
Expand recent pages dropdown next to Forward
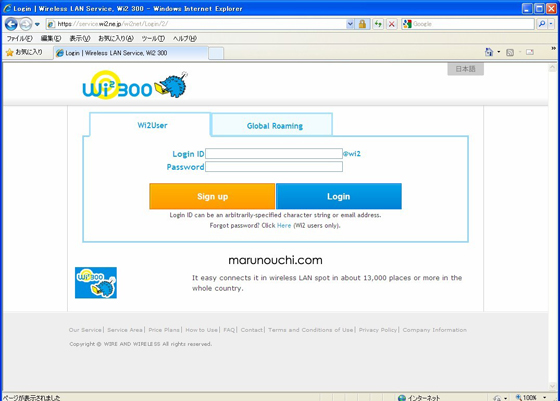click(37, 24)
